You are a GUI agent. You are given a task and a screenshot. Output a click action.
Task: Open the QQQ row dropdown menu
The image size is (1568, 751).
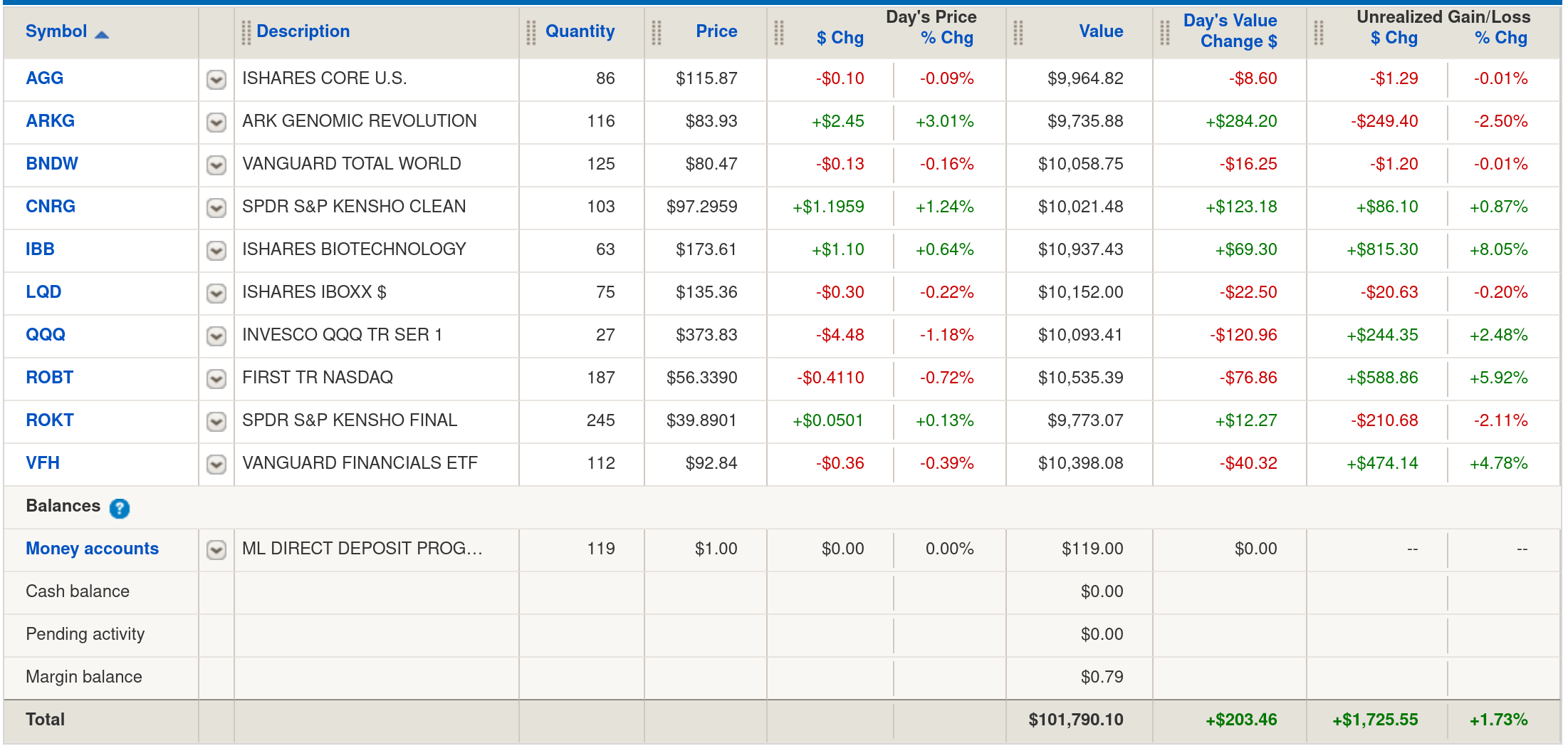tap(216, 336)
